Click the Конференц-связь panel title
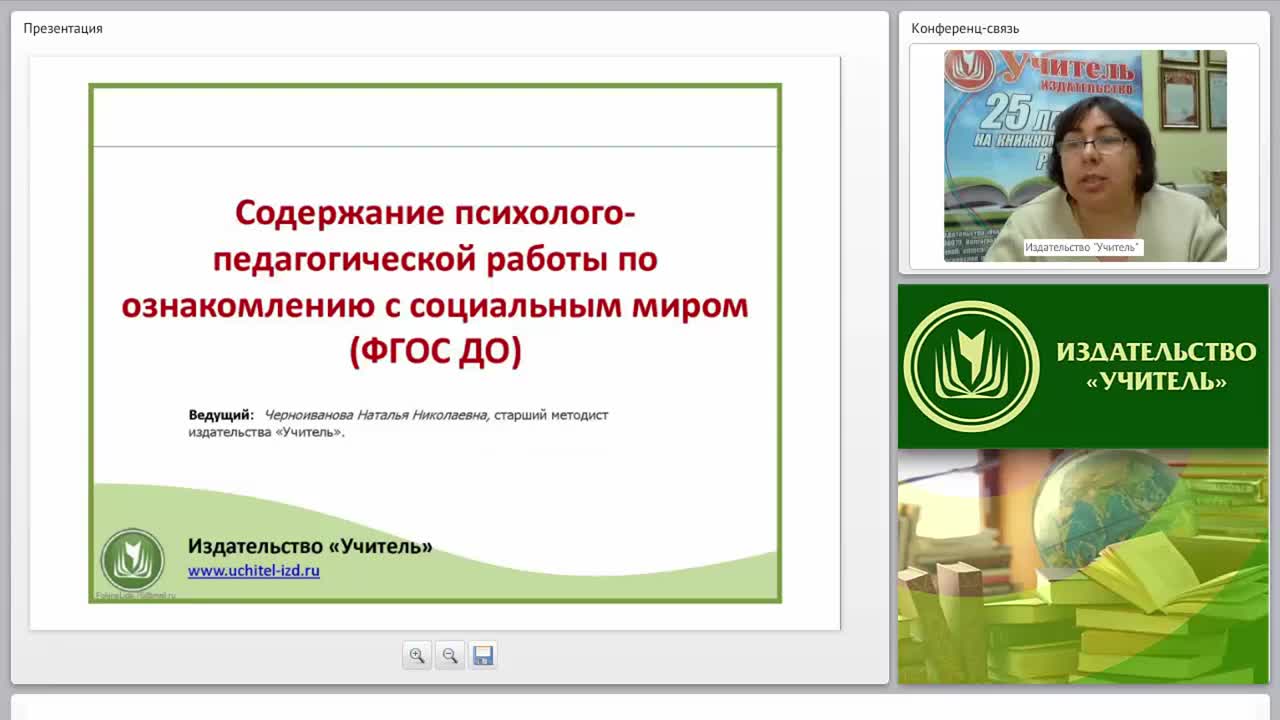The image size is (1280, 720). pyautogui.click(x=965, y=28)
